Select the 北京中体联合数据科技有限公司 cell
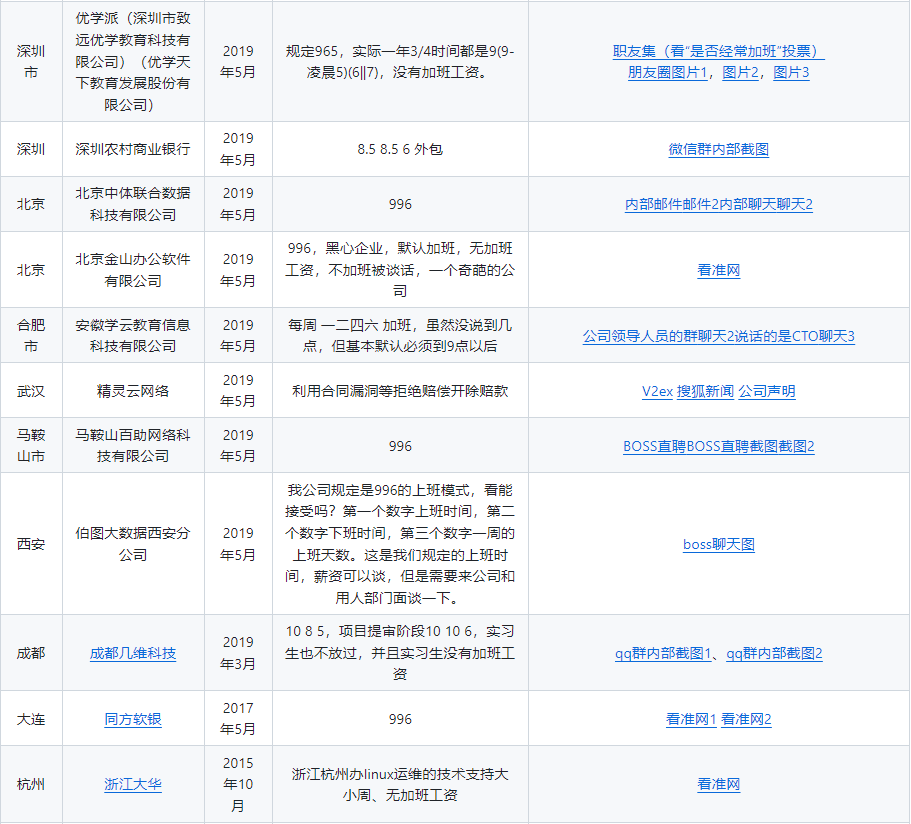Viewport: 911px width, 824px height. coord(133,204)
